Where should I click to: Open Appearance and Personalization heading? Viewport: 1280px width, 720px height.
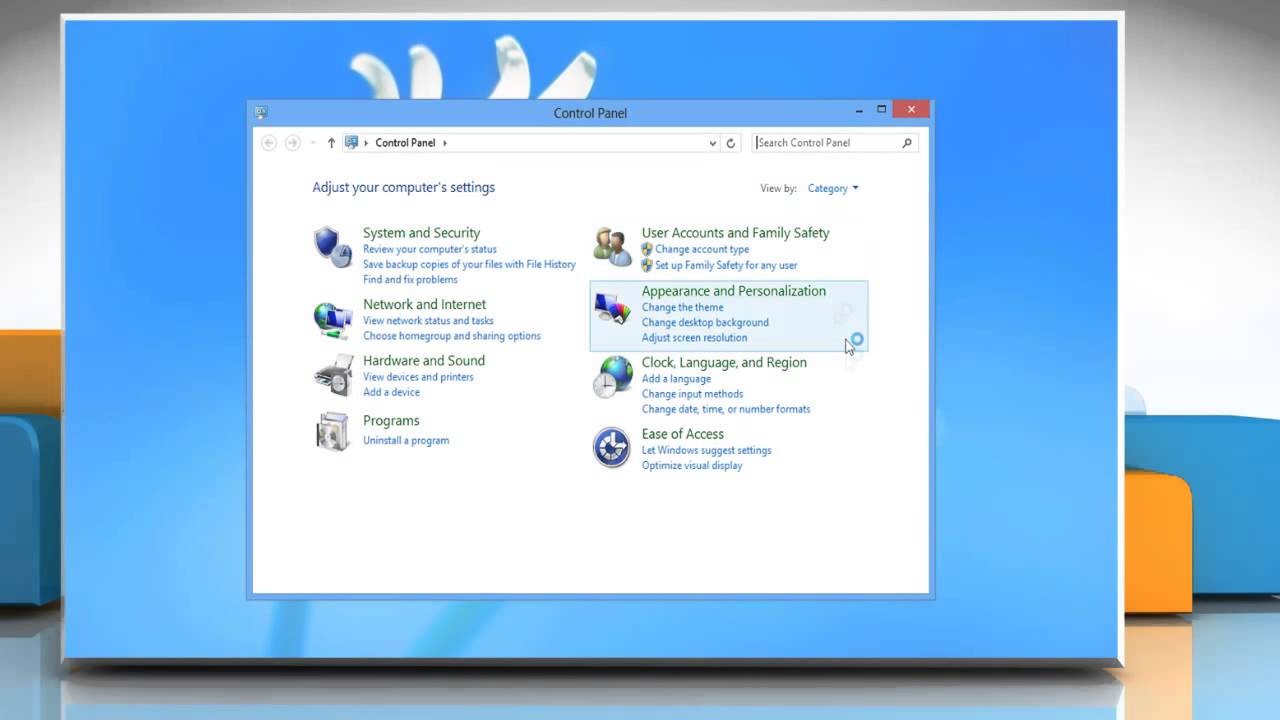[733, 291]
